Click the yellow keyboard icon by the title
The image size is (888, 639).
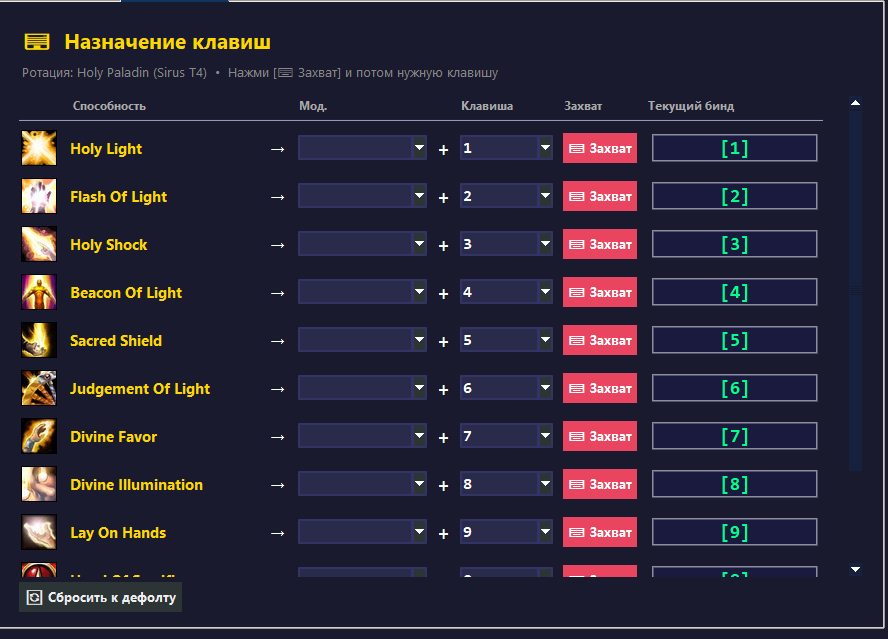click(37, 42)
